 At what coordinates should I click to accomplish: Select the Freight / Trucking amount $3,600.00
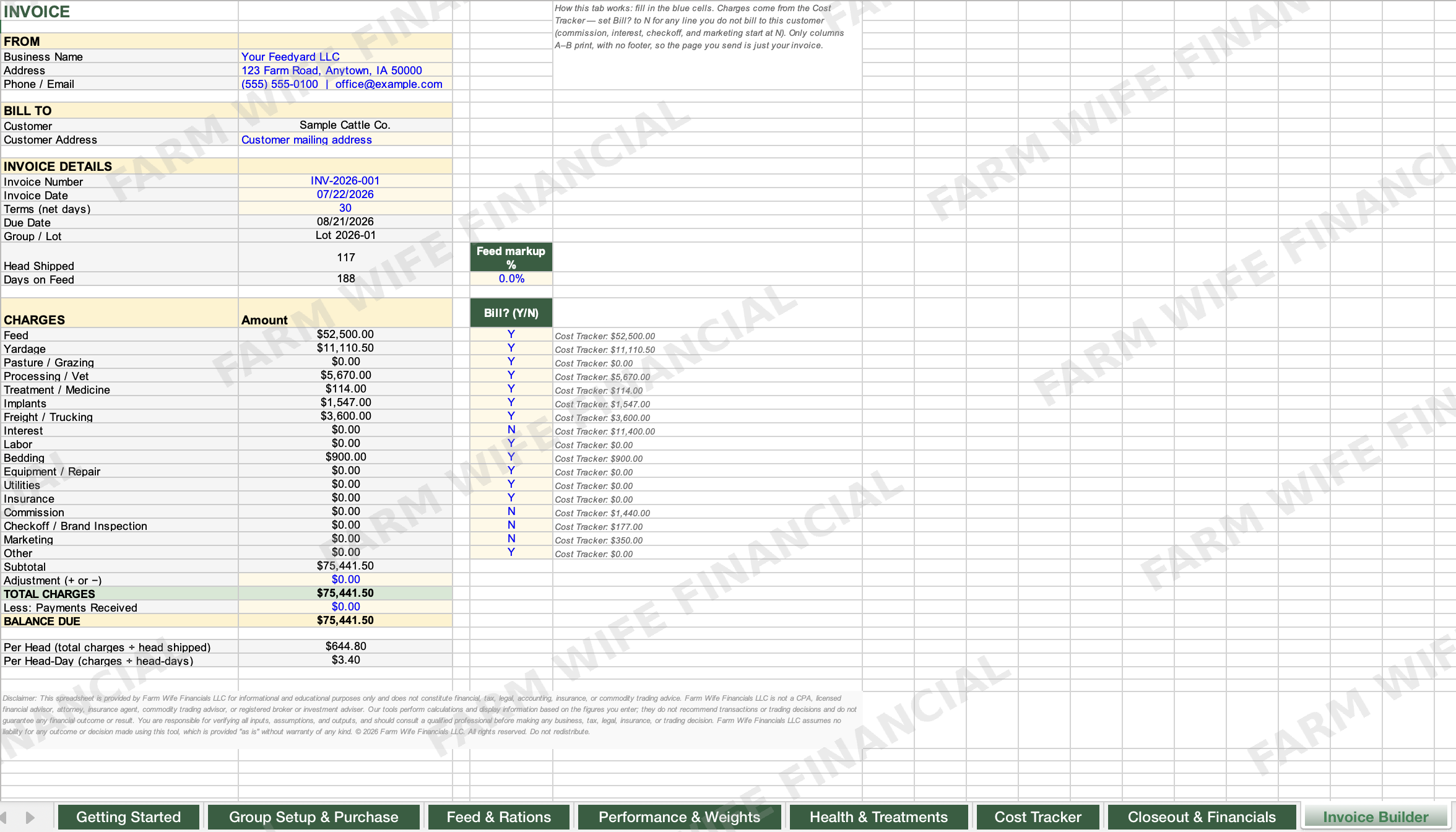(345, 415)
